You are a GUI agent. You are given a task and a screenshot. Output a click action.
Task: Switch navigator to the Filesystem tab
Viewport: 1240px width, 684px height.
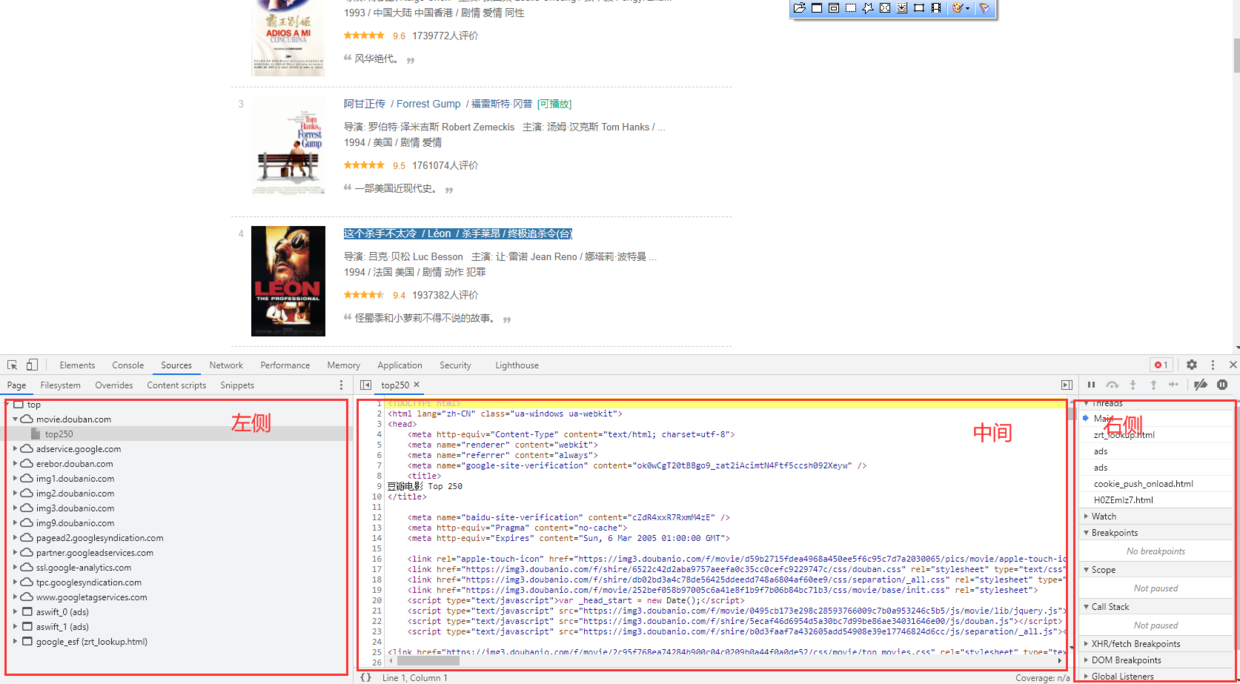coord(61,385)
